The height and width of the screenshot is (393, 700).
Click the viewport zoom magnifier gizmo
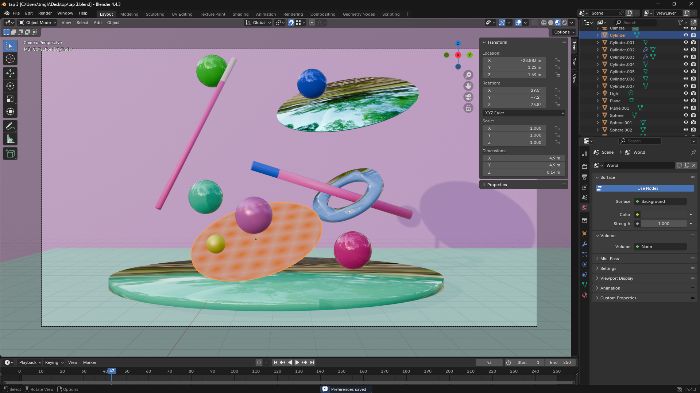(468, 75)
